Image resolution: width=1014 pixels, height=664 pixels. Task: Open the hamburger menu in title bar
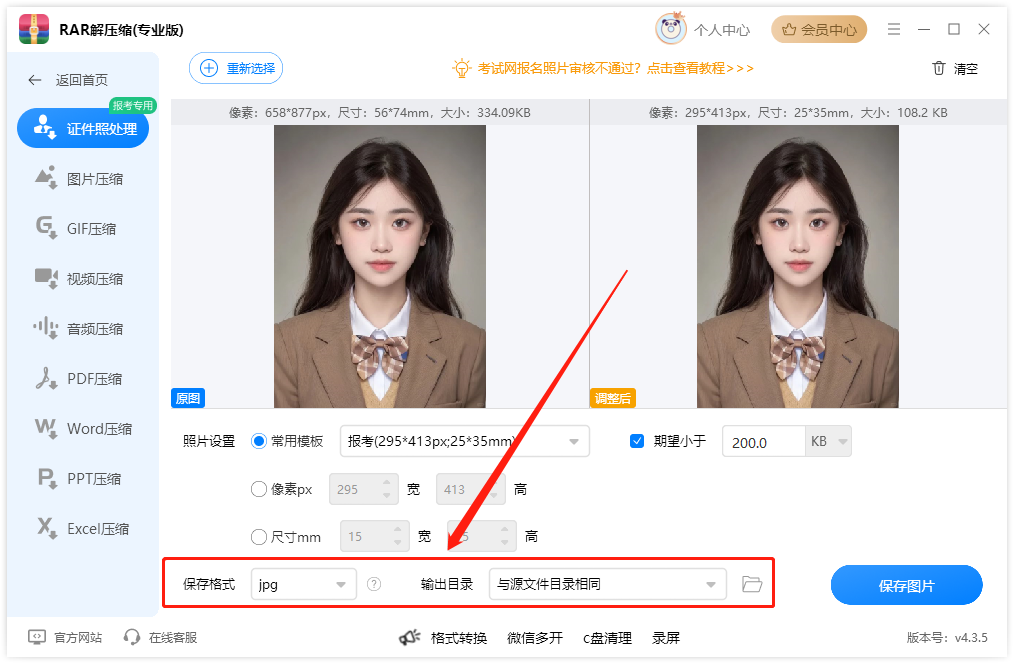point(894,29)
